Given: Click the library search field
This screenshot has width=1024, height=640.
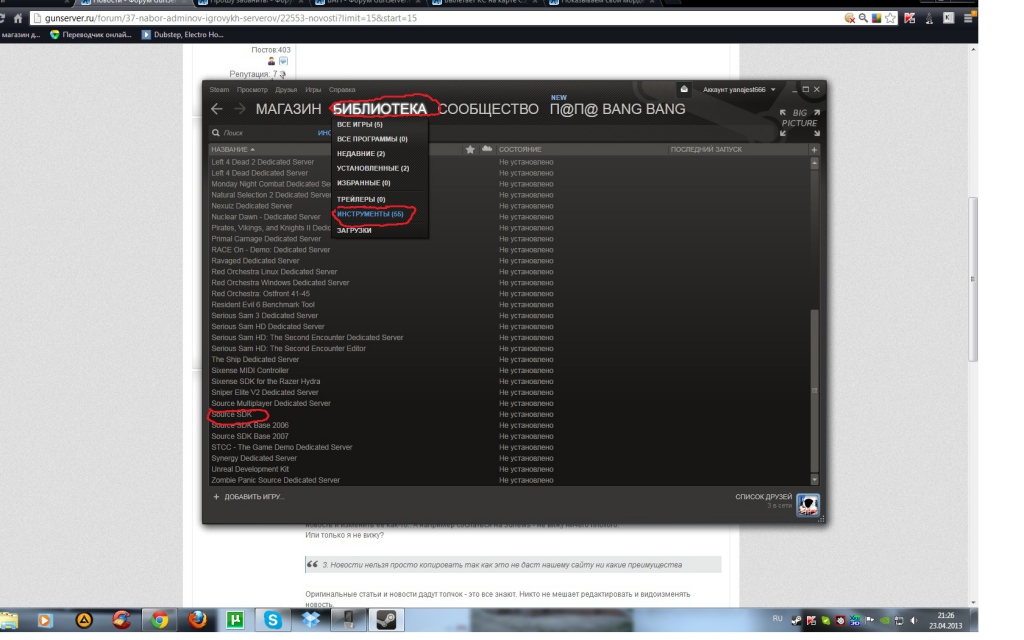Looking at the screenshot, I should point(265,133).
